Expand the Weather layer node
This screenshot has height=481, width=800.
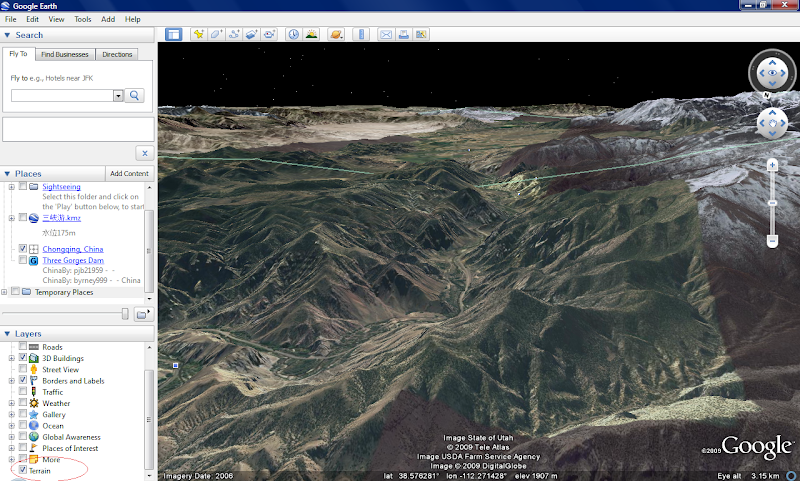tap(11, 403)
